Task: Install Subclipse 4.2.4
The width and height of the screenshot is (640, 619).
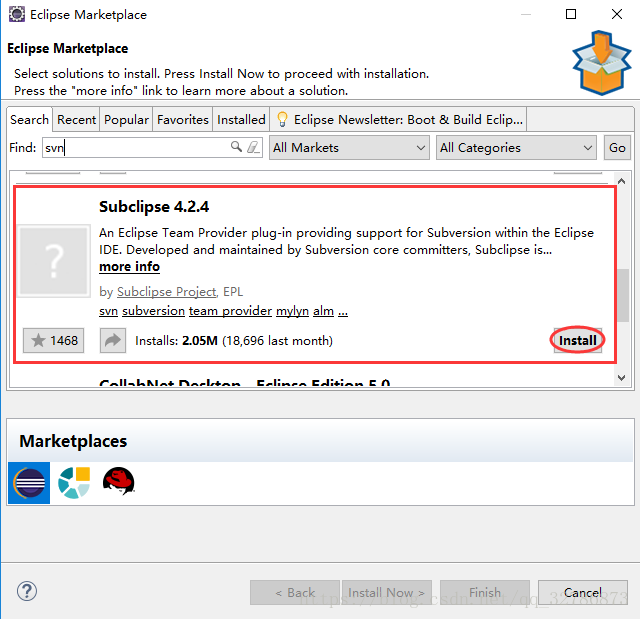Action: [578, 340]
